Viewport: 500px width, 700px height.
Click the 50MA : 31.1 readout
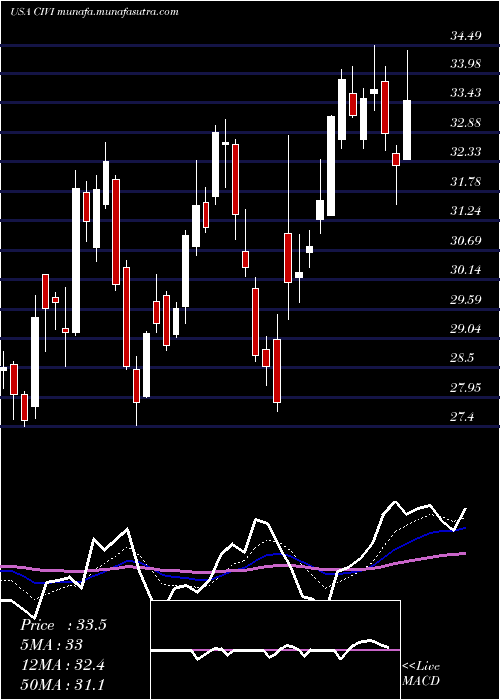[x=62, y=684]
